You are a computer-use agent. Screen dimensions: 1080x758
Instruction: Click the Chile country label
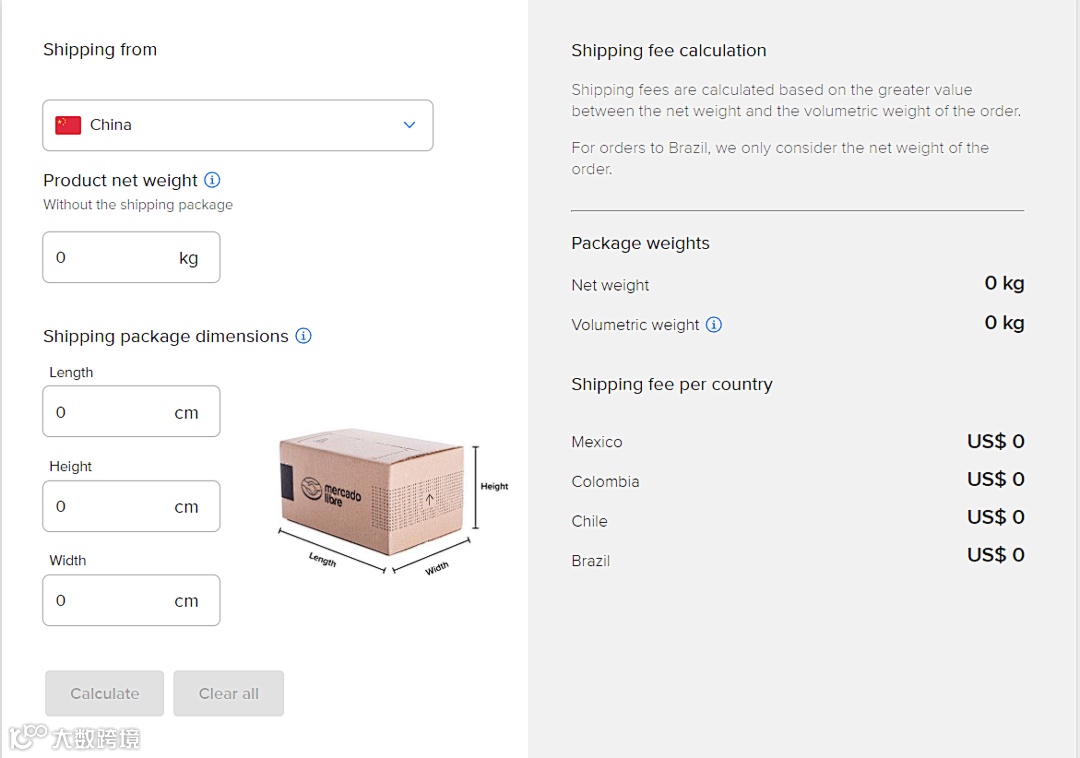coord(589,521)
